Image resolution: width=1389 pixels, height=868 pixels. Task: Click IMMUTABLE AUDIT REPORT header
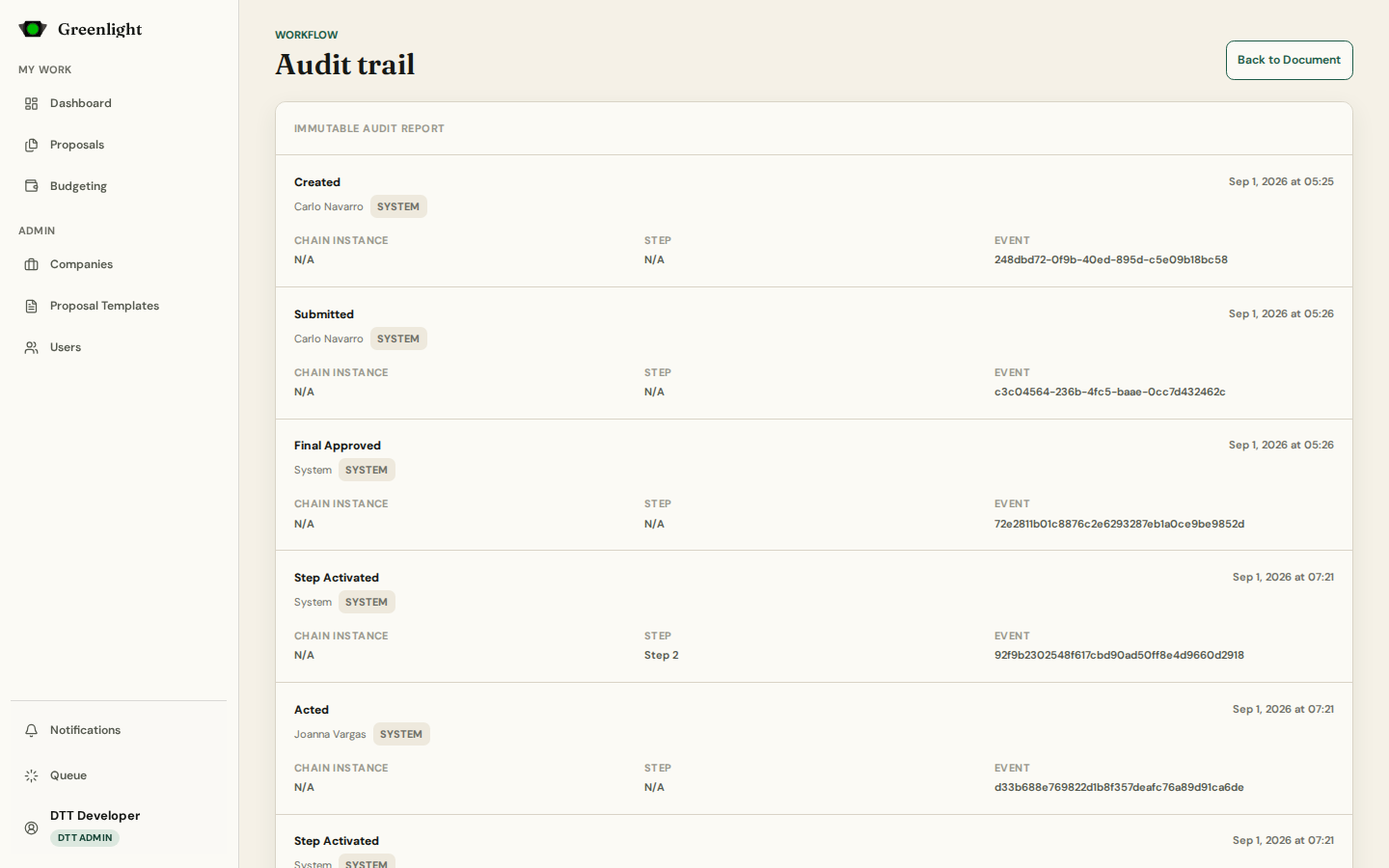coord(369,128)
